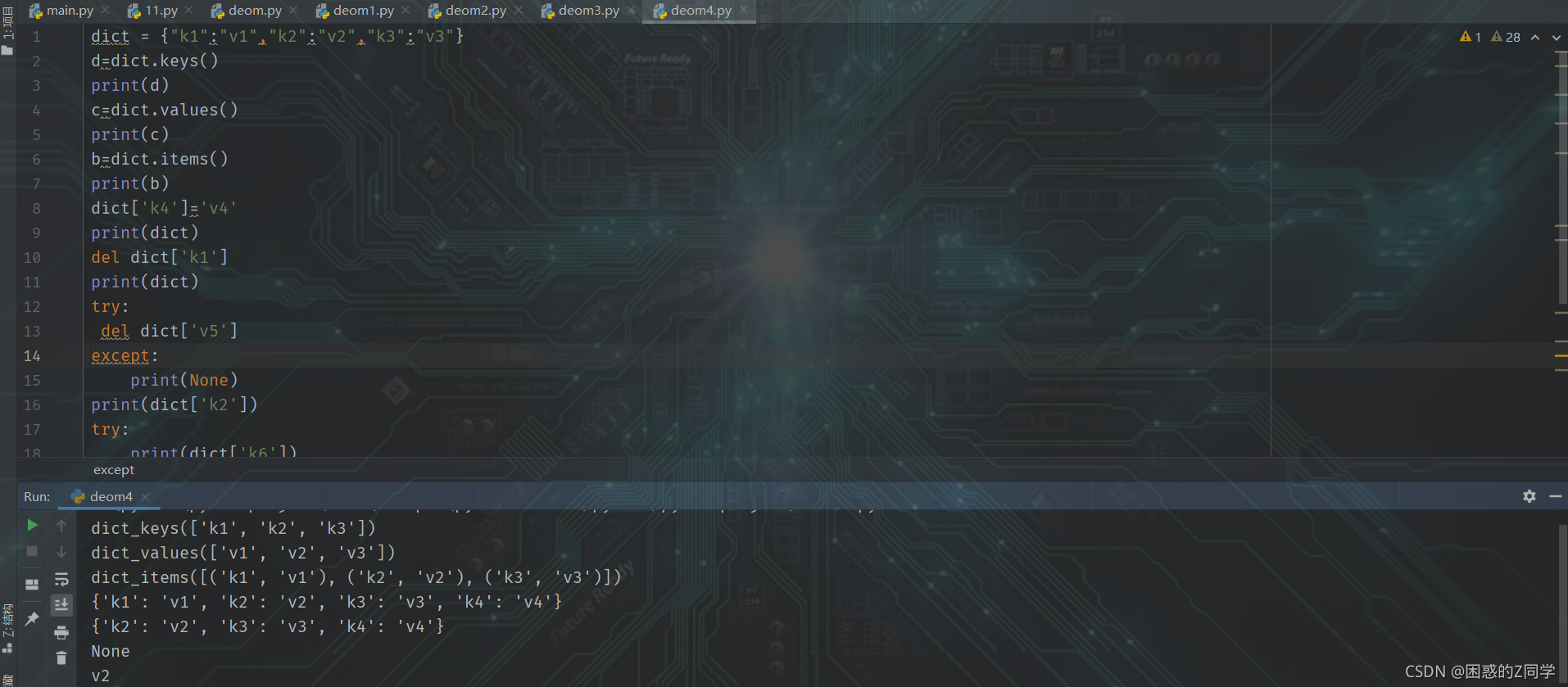This screenshot has height=687, width=1568.
Task: Clear Run console with trash icon
Action: [61, 658]
